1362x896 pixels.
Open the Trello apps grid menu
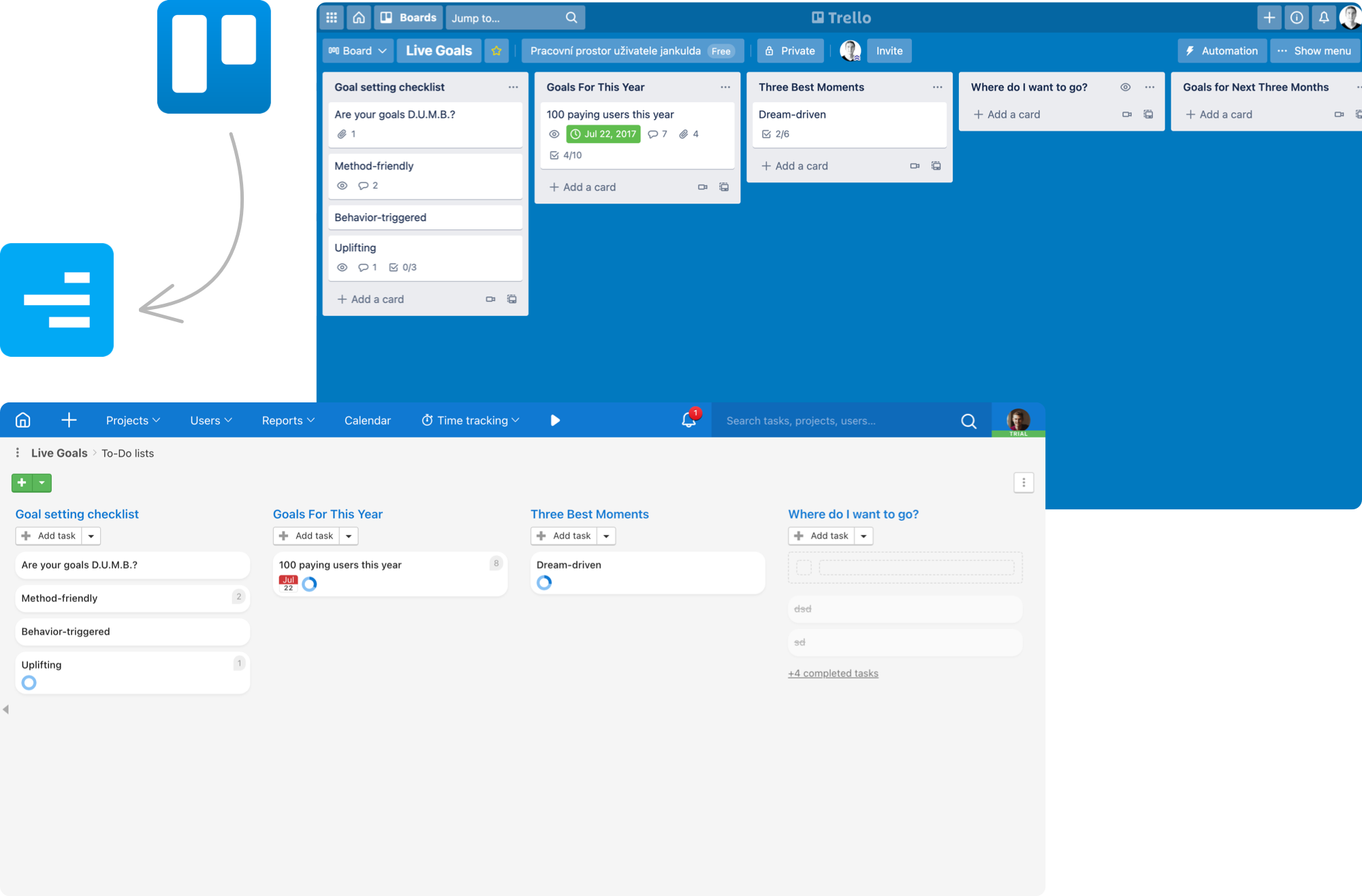click(332, 18)
